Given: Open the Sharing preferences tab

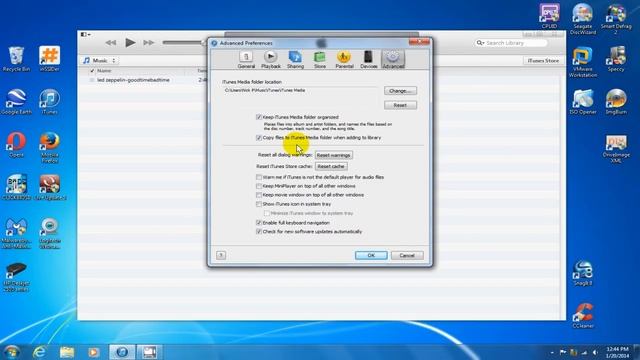Looking at the screenshot, I should tap(295, 60).
